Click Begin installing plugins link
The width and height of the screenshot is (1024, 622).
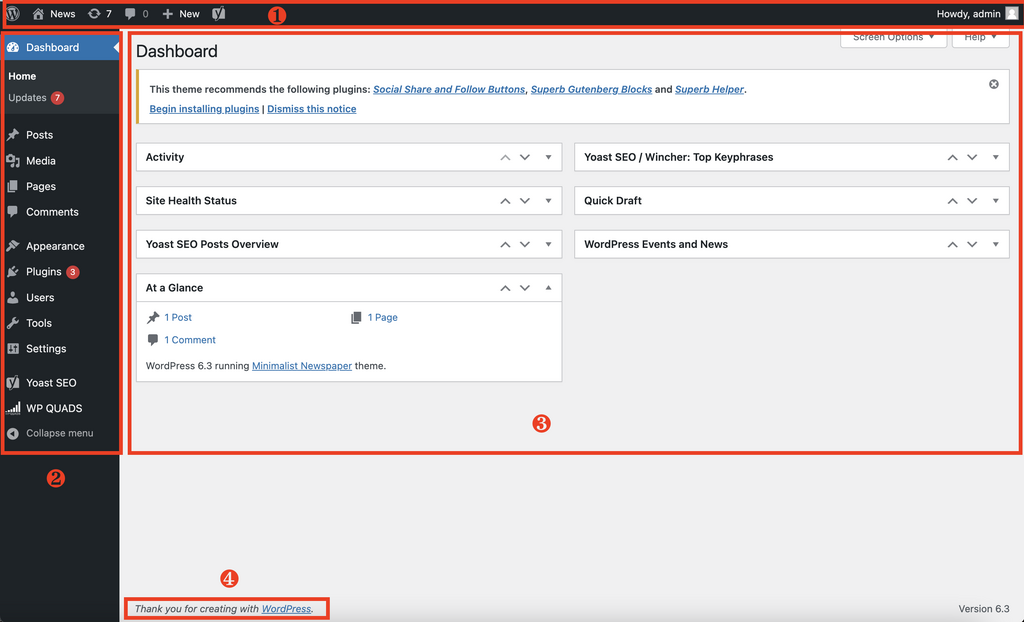(x=204, y=109)
